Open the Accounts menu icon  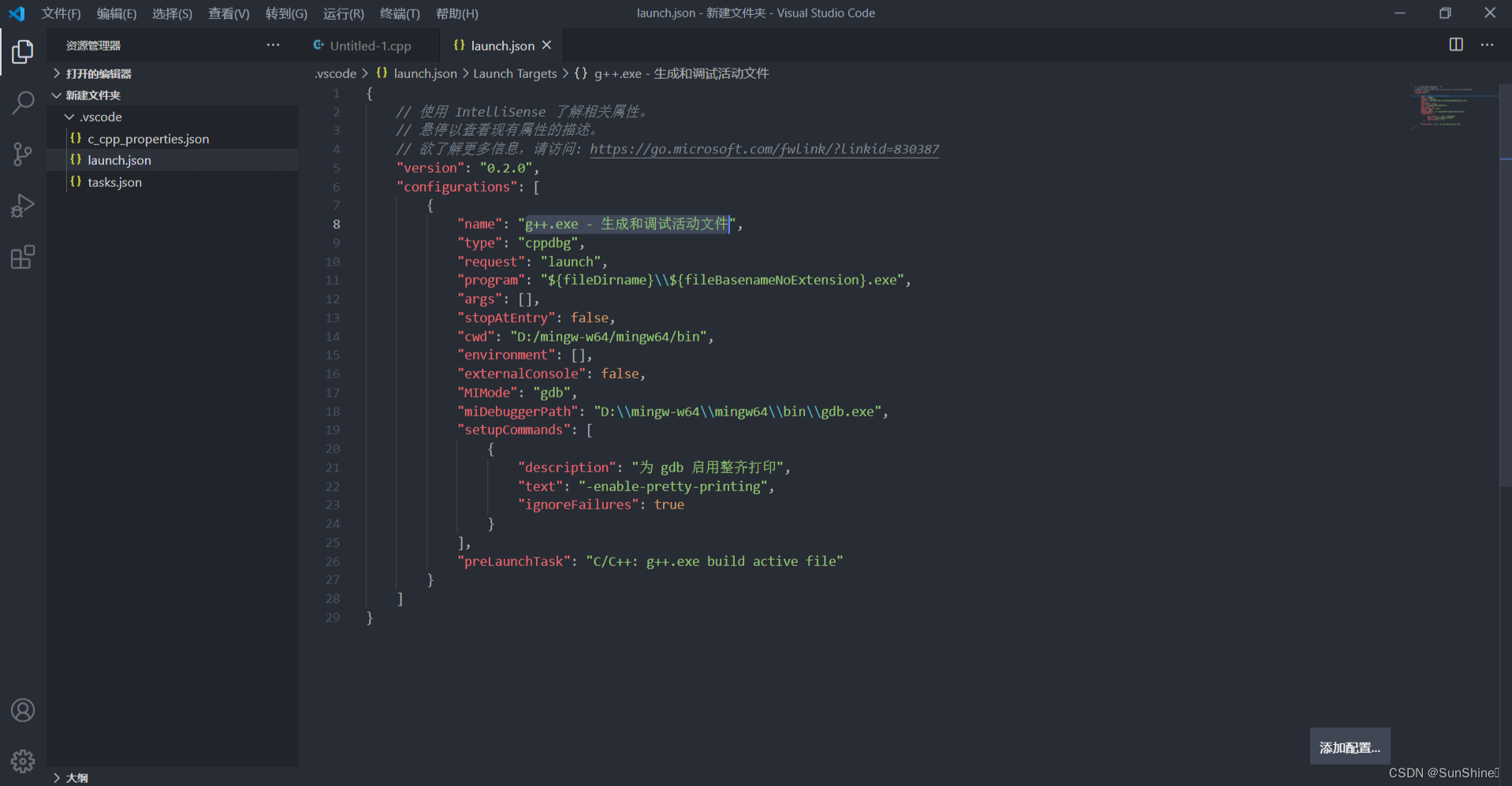tap(23, 710)
